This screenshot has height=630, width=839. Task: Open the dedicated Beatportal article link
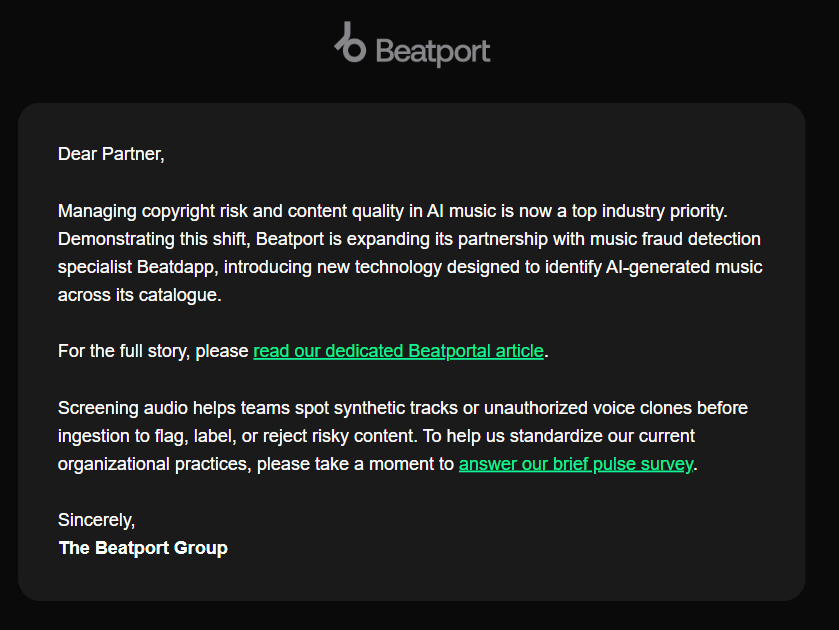398,351
